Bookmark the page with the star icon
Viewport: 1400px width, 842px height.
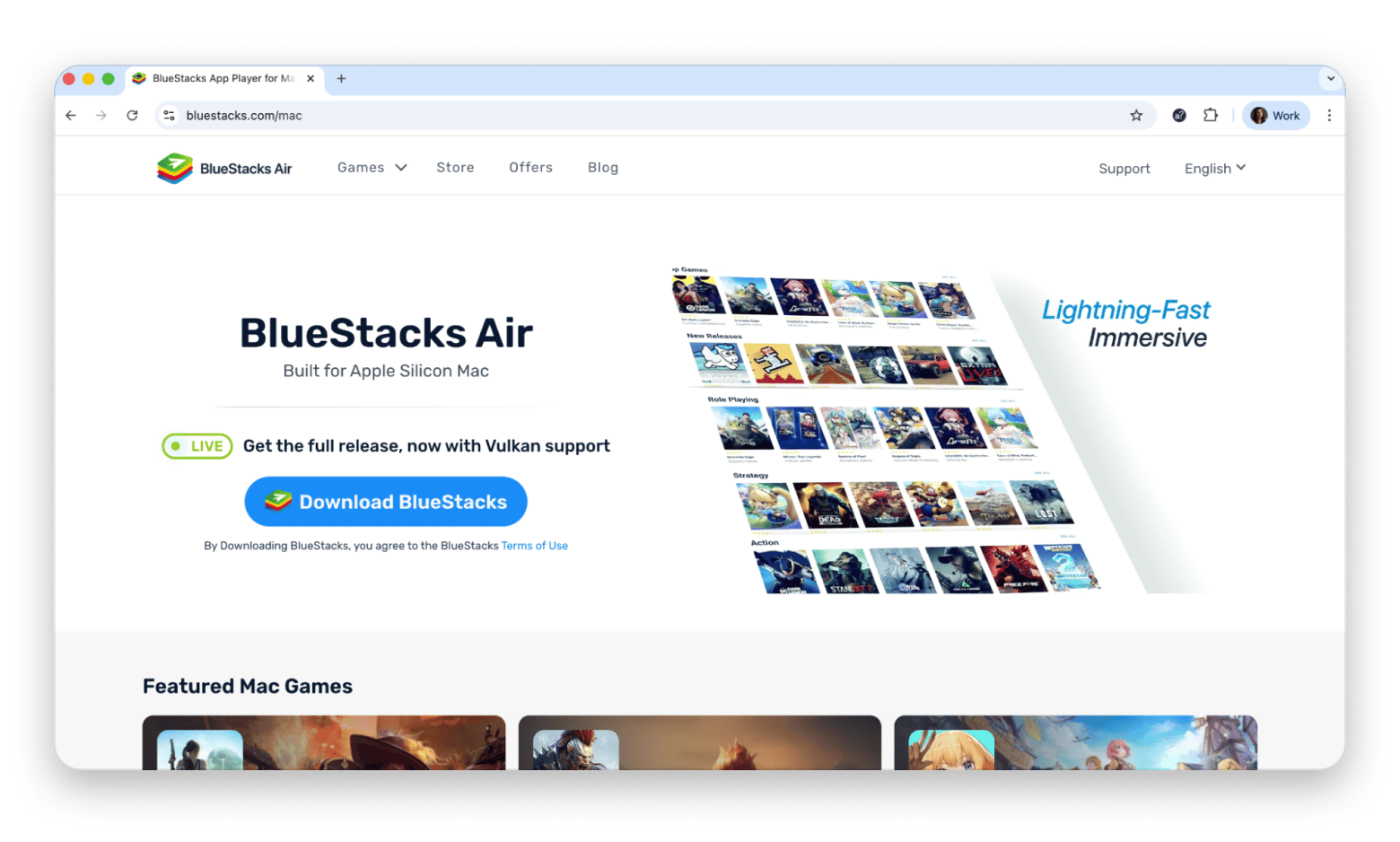(1136, 115)
